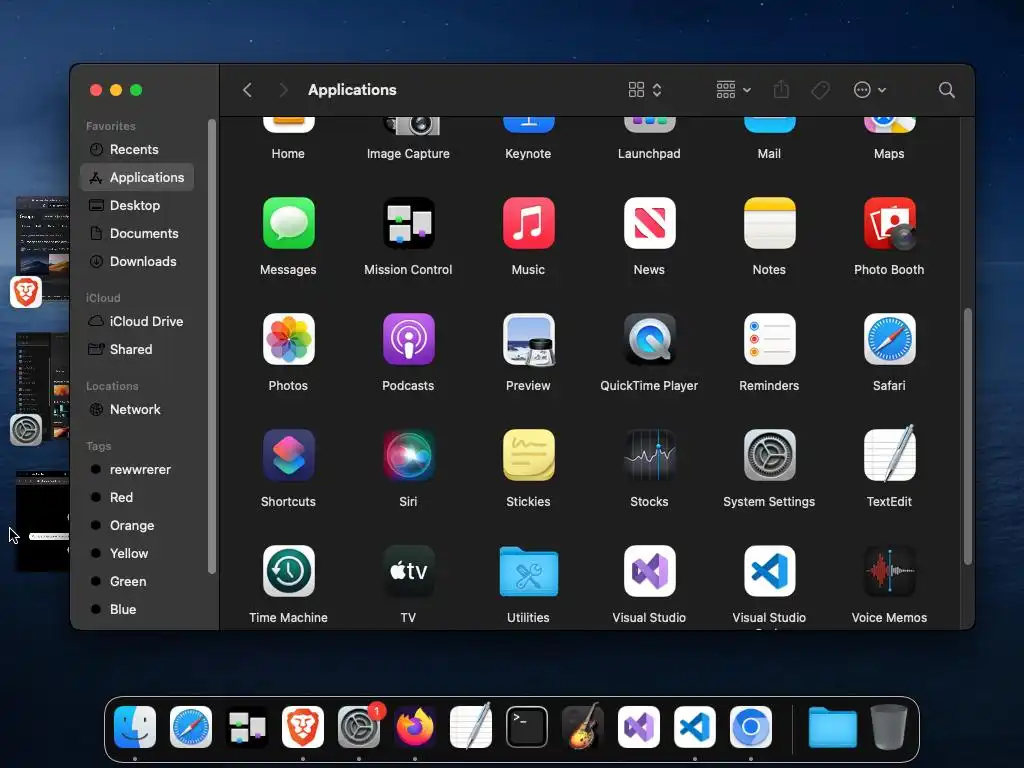Go back with the back chevron
Image resolution: width=1024 pixels, height=768 pixels.
tap(247, 90)
